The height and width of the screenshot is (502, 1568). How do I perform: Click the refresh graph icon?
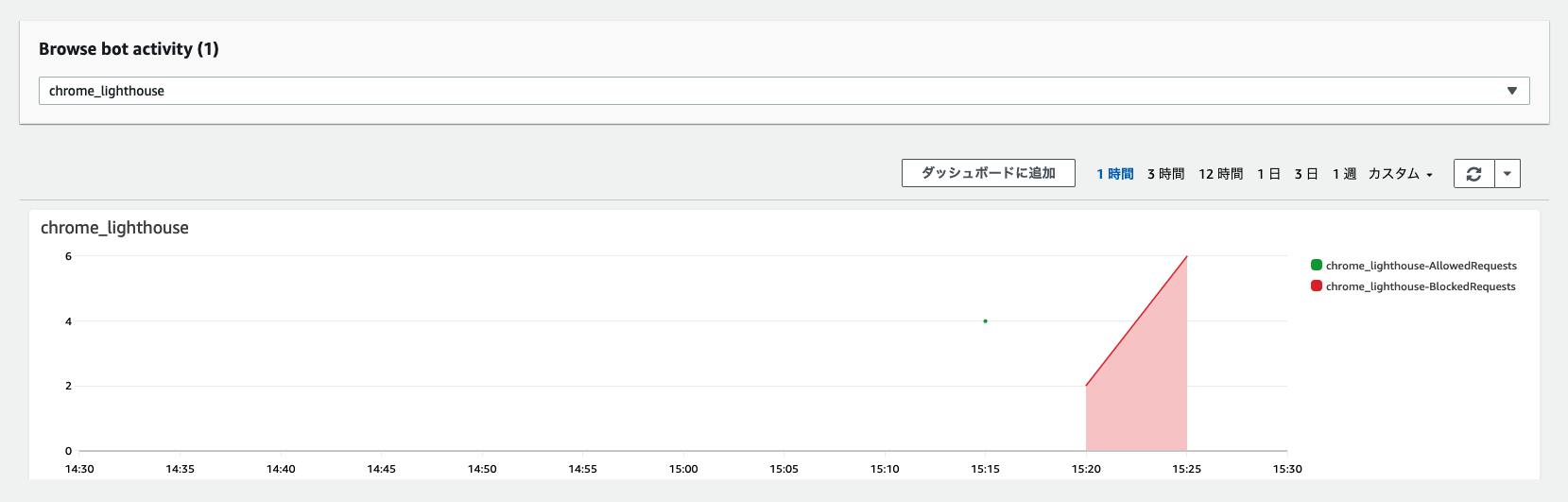click(1473, 174)
